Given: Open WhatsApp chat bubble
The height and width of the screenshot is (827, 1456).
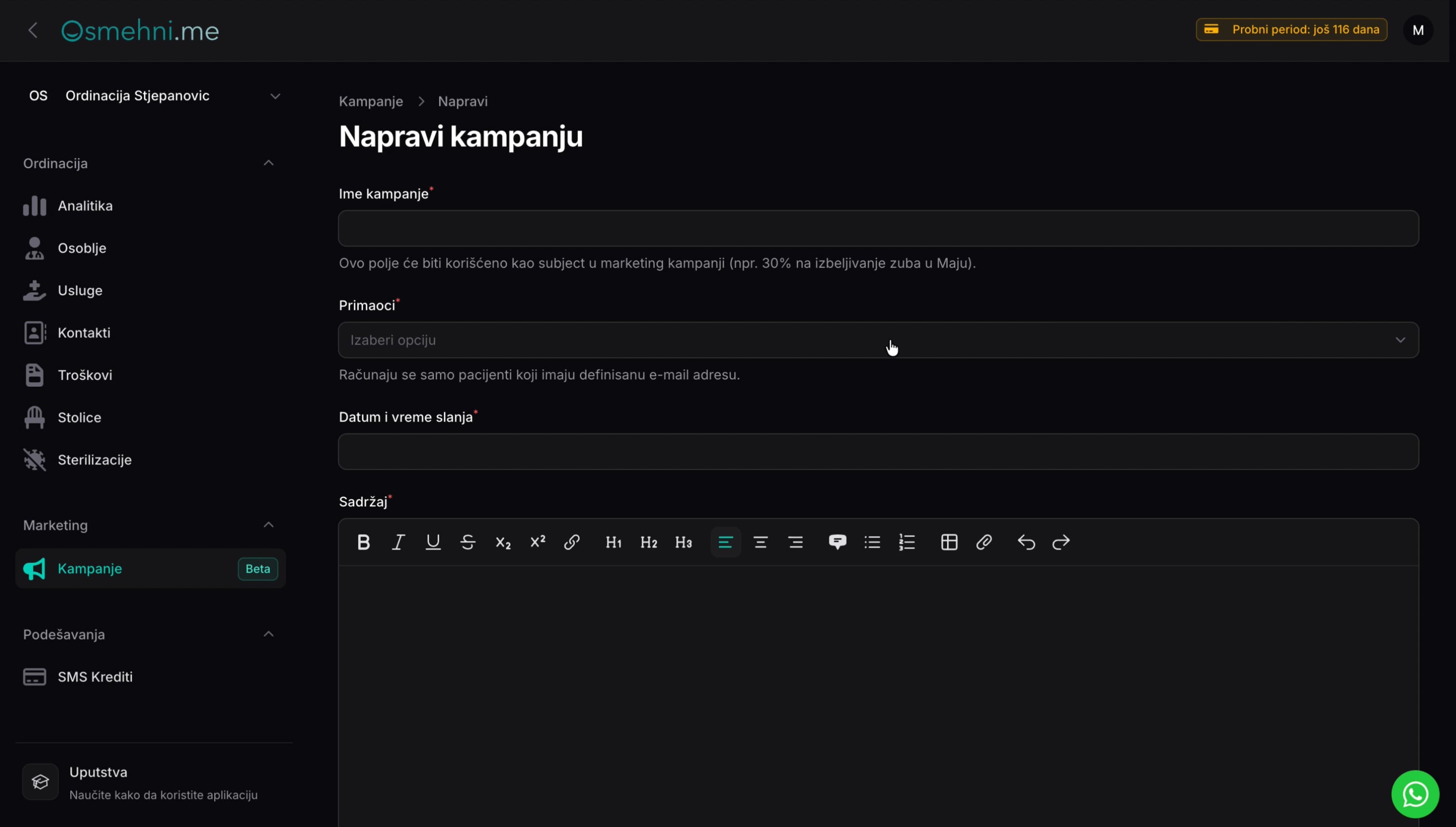Looking at the screenshot, I should [1415, 794].
